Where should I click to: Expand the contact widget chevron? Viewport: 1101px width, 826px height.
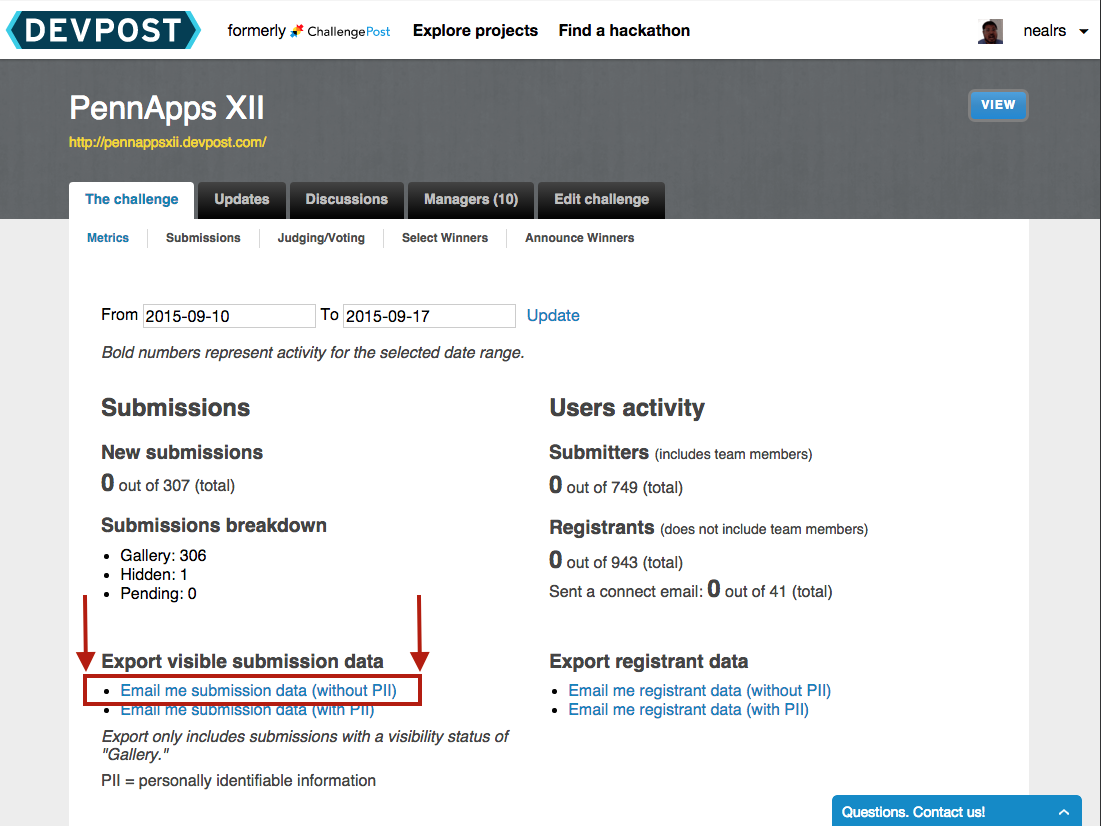1064,812
